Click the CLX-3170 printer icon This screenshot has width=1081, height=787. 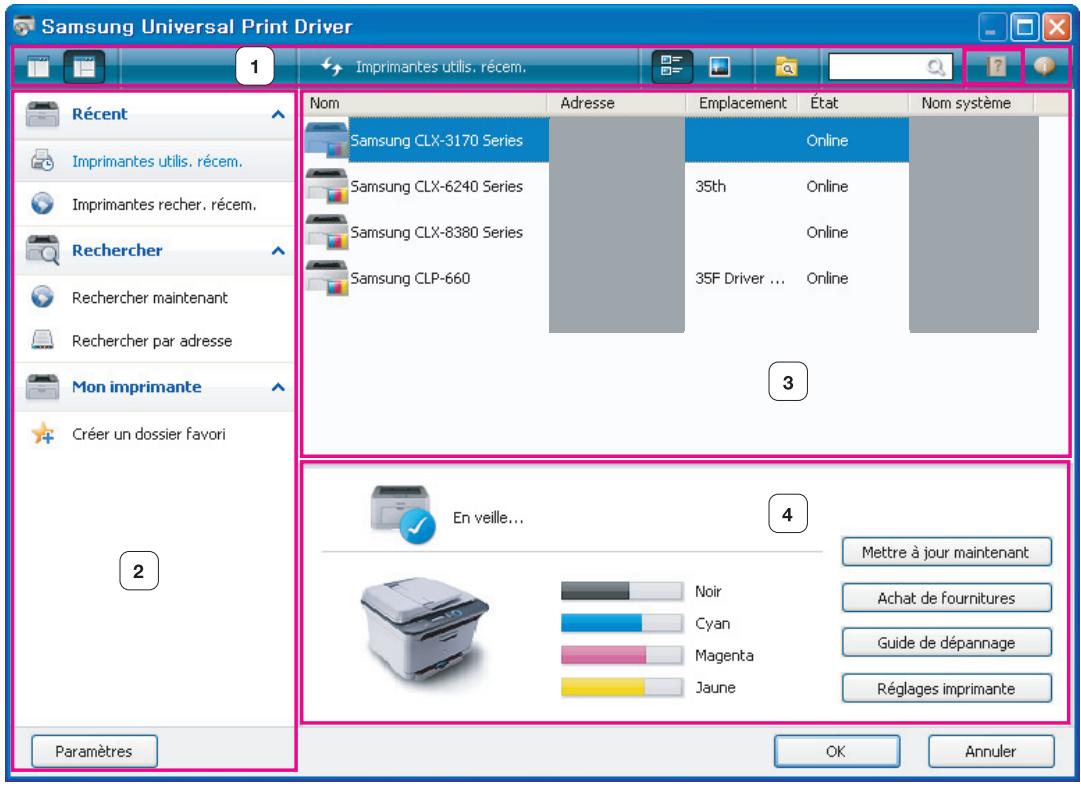327,141
